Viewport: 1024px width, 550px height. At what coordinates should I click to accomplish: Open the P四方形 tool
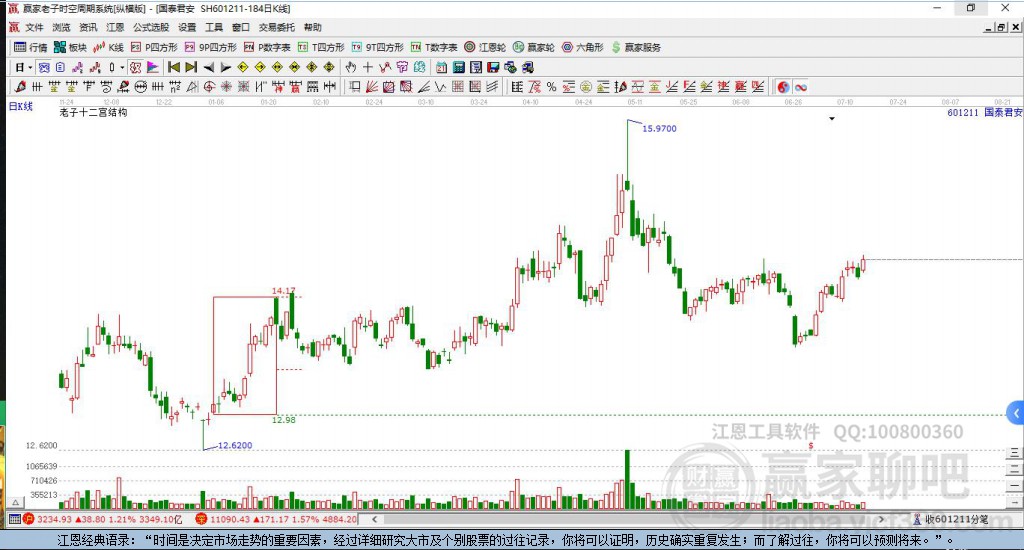tap(154, 47)
